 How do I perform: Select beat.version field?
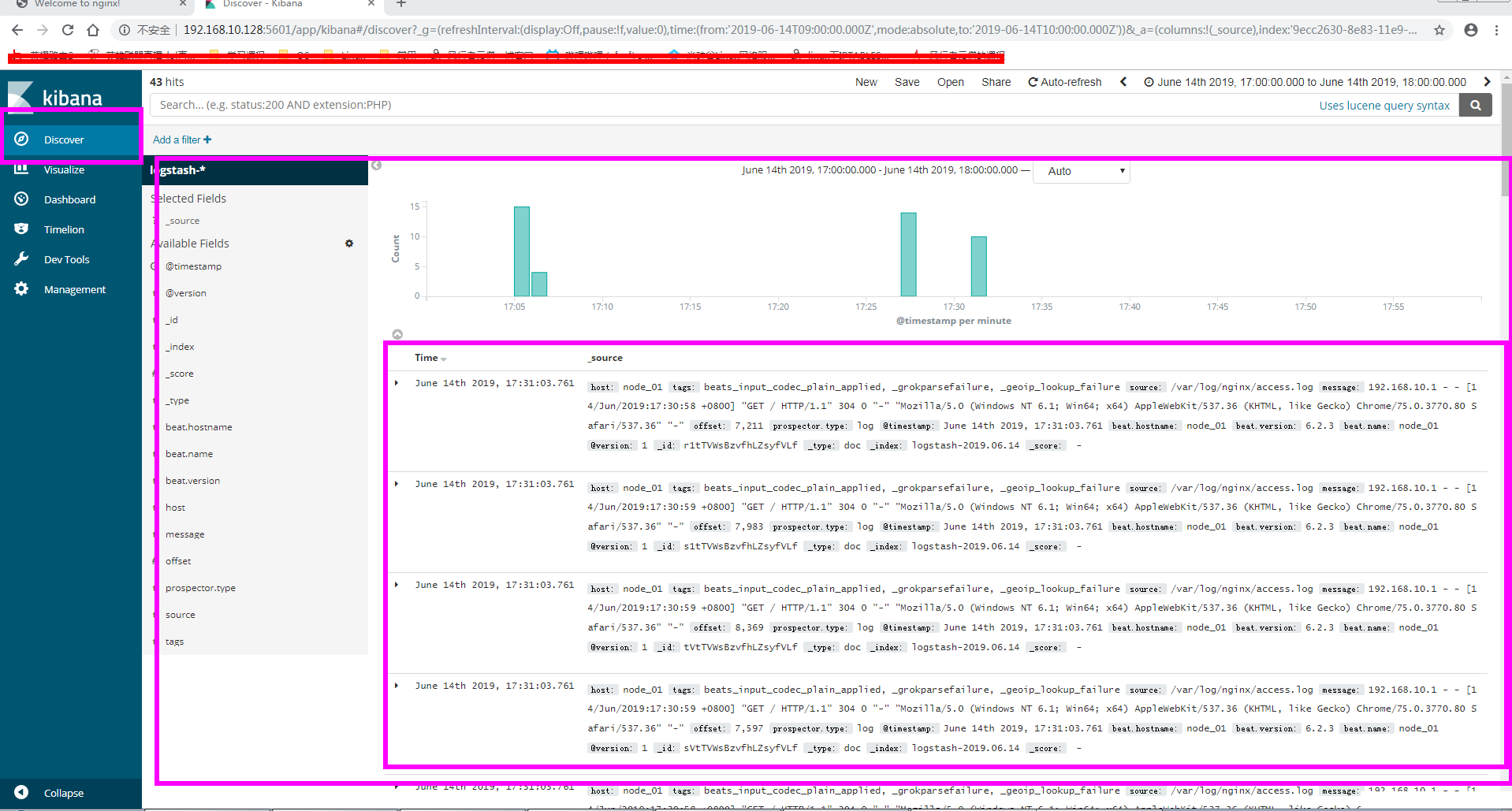point(192,481)
